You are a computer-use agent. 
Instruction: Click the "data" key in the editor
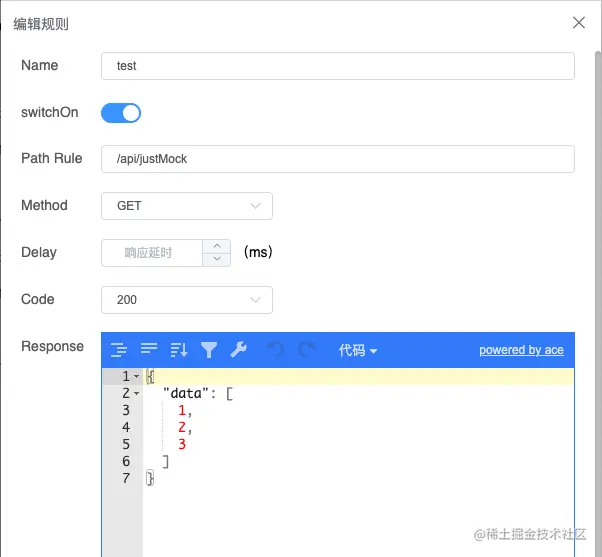click(186, 393)
